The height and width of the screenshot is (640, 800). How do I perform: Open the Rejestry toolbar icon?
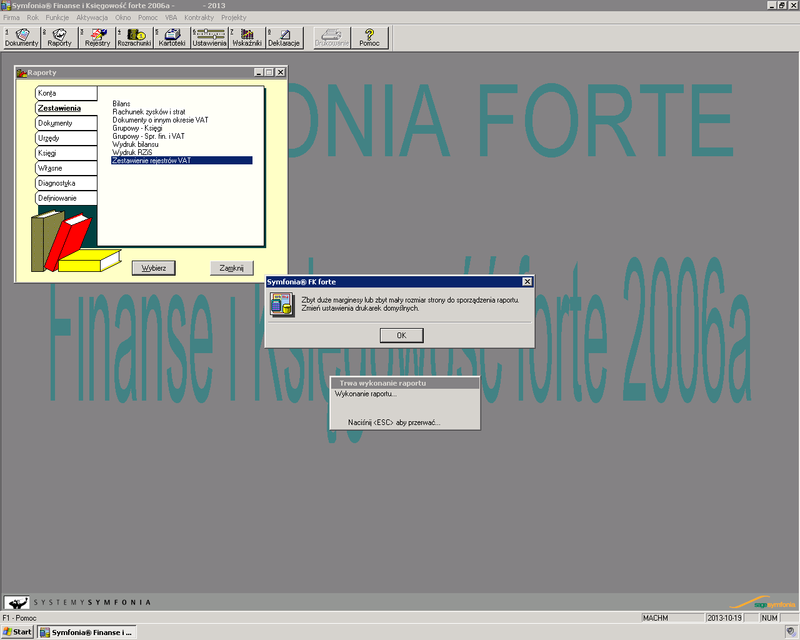click(x=97, y=38)
